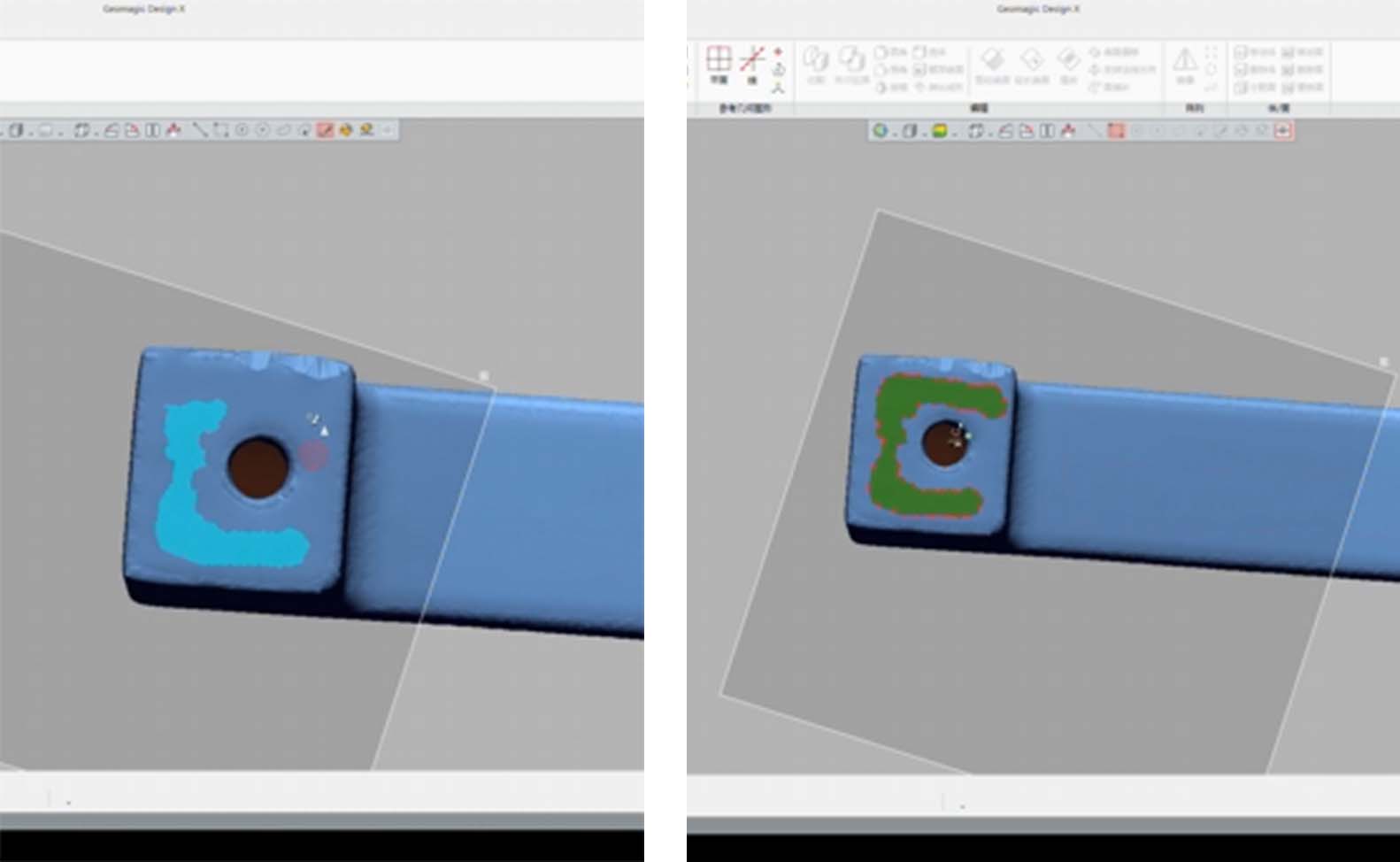Click the green-yellow deviation icon in the right toolbar
The width and height of the screenshot is (1400, 862).
click(x=940, y=131)
